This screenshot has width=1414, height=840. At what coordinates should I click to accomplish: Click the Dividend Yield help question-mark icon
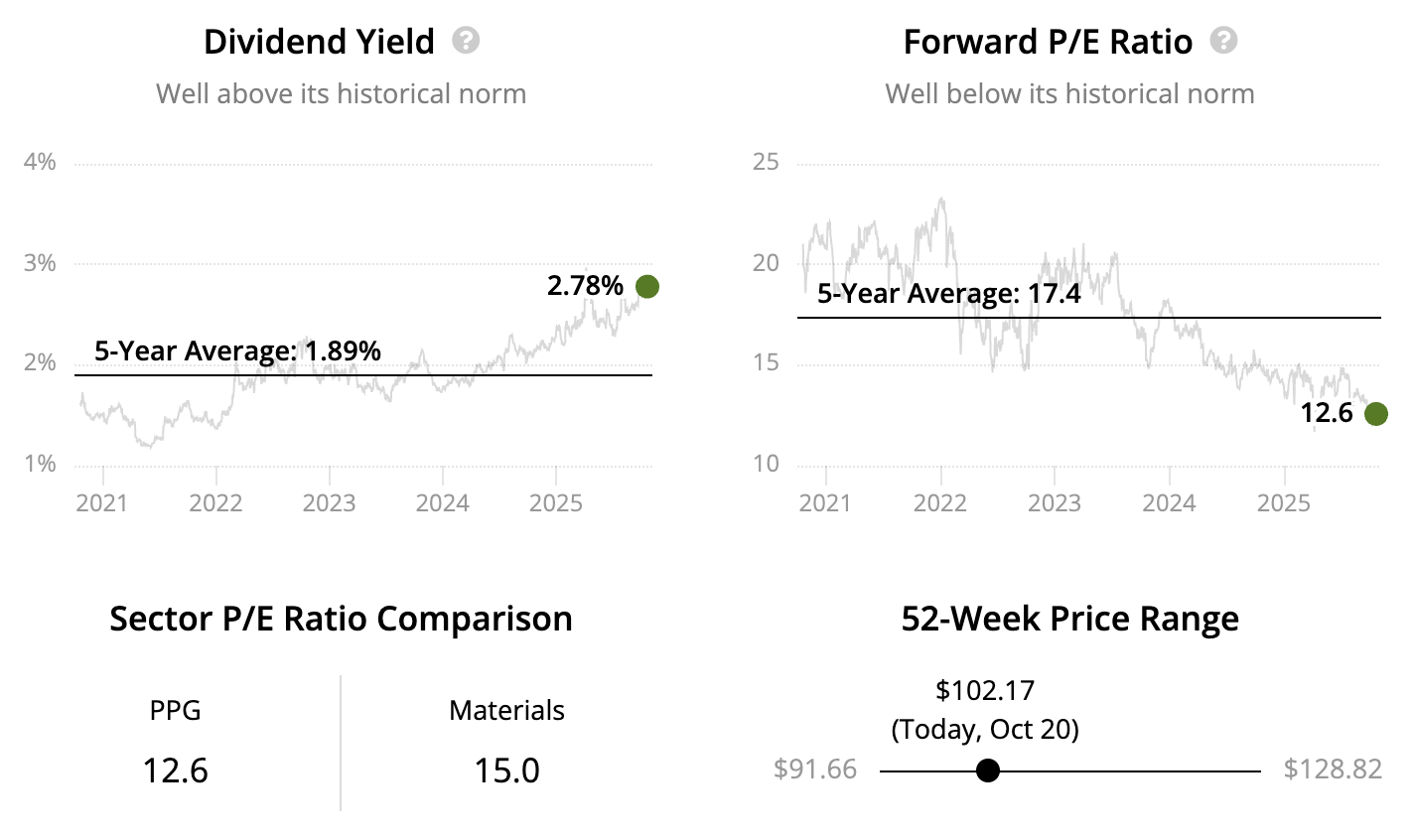pos(466,41)
